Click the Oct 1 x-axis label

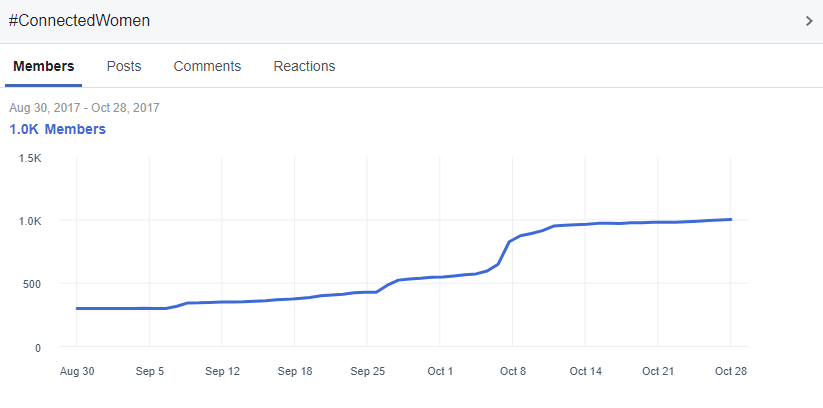click(440, 371)
